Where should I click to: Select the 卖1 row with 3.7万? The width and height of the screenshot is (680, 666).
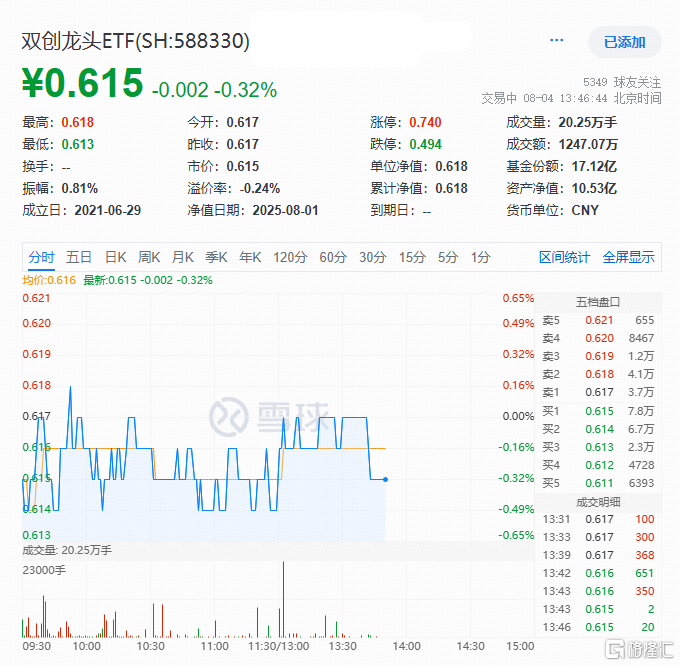tap(598, 392)
